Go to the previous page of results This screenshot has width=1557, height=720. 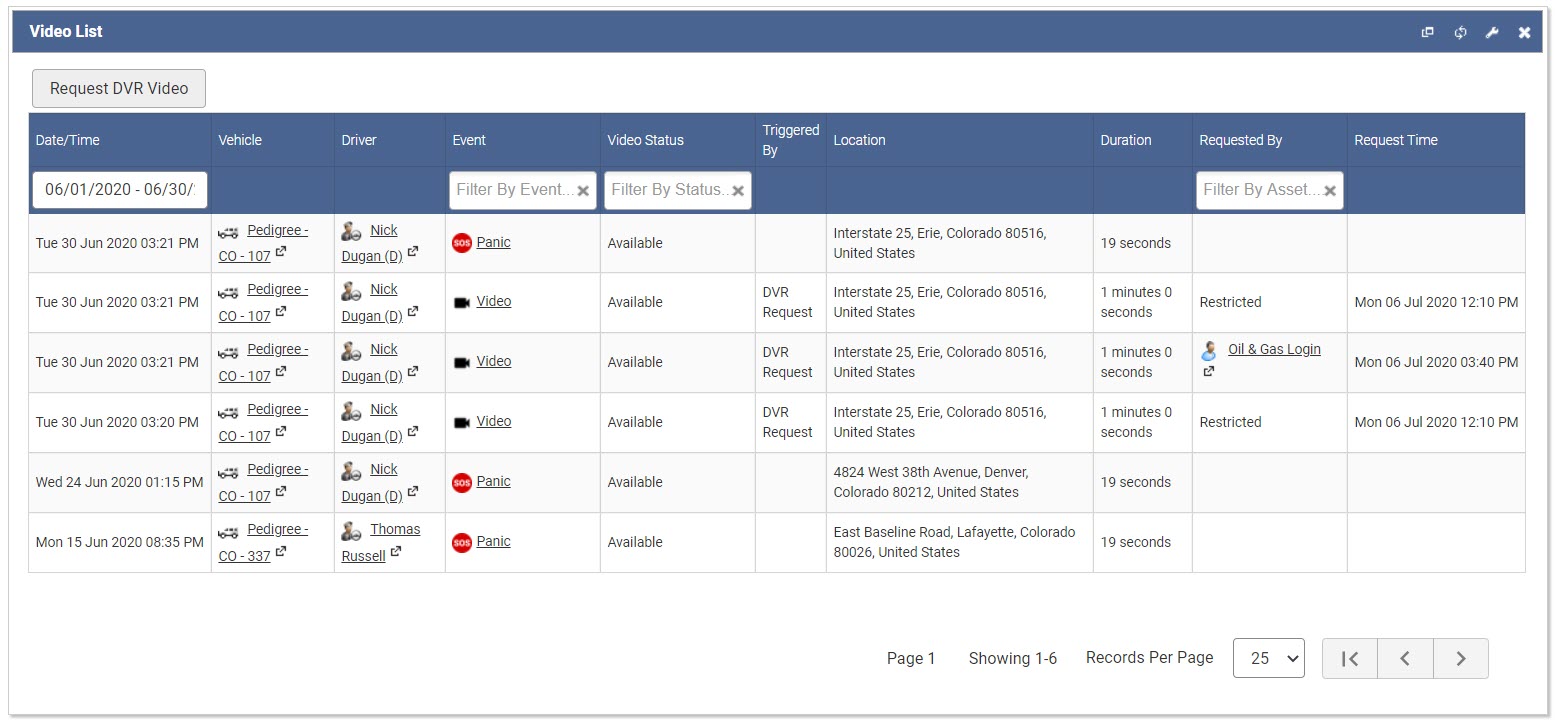pos(1405,658)
